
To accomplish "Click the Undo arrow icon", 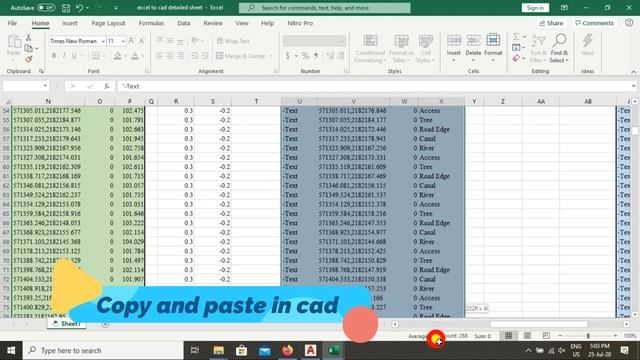I will coord(80,8).
